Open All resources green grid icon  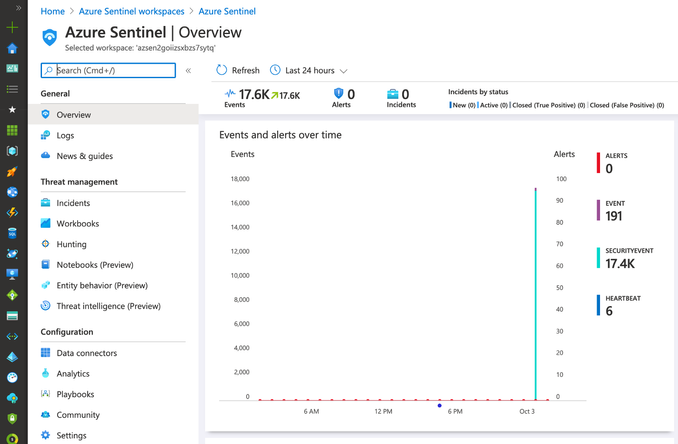tap(12, 130)
